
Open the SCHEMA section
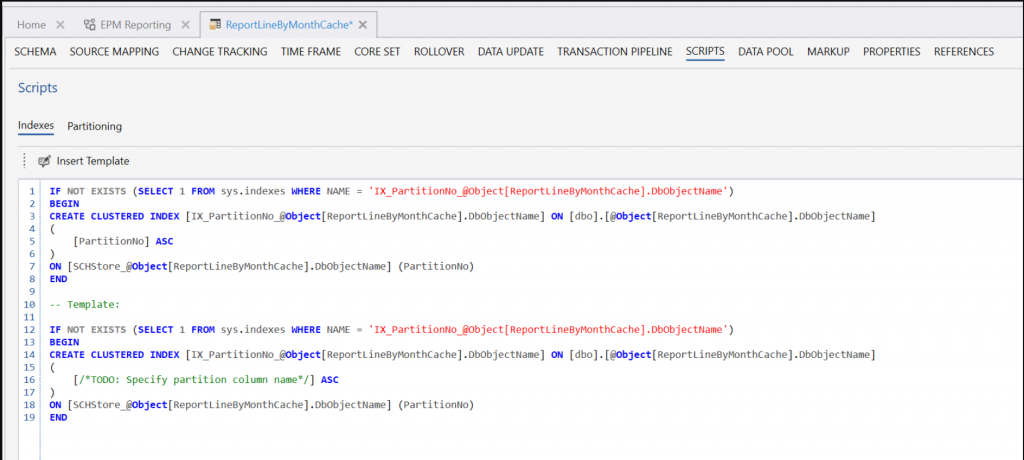(35, 52)
